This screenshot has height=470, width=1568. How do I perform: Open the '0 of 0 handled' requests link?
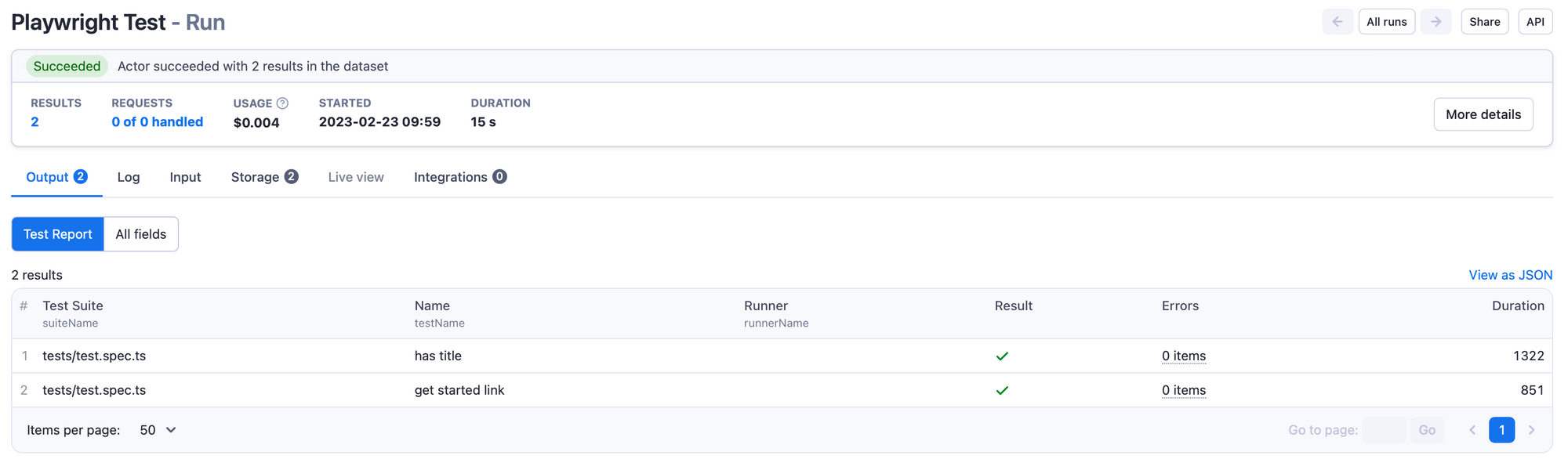pyautogui.click(x=158, y=122)
